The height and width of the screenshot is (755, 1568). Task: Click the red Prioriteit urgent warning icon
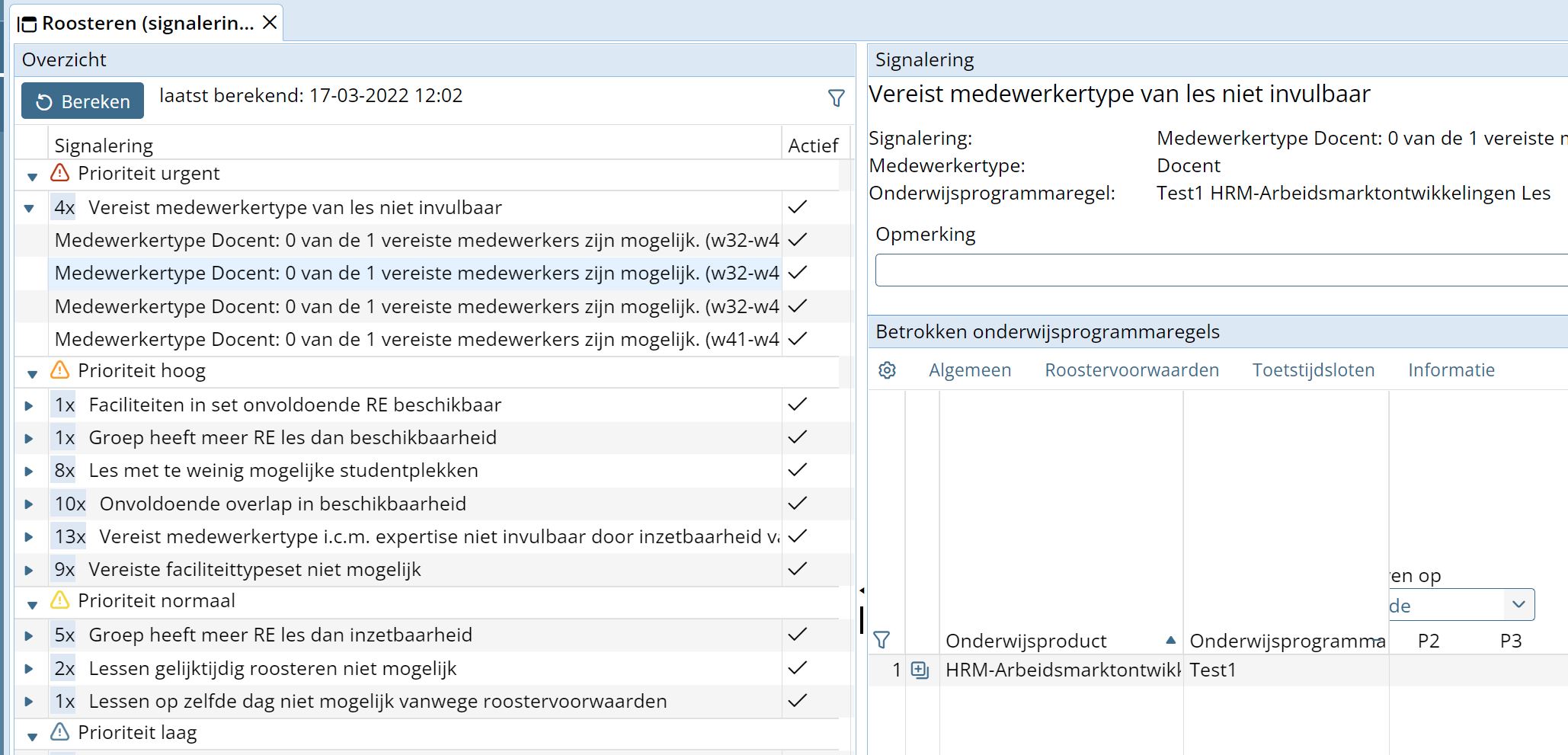[59, 173]
